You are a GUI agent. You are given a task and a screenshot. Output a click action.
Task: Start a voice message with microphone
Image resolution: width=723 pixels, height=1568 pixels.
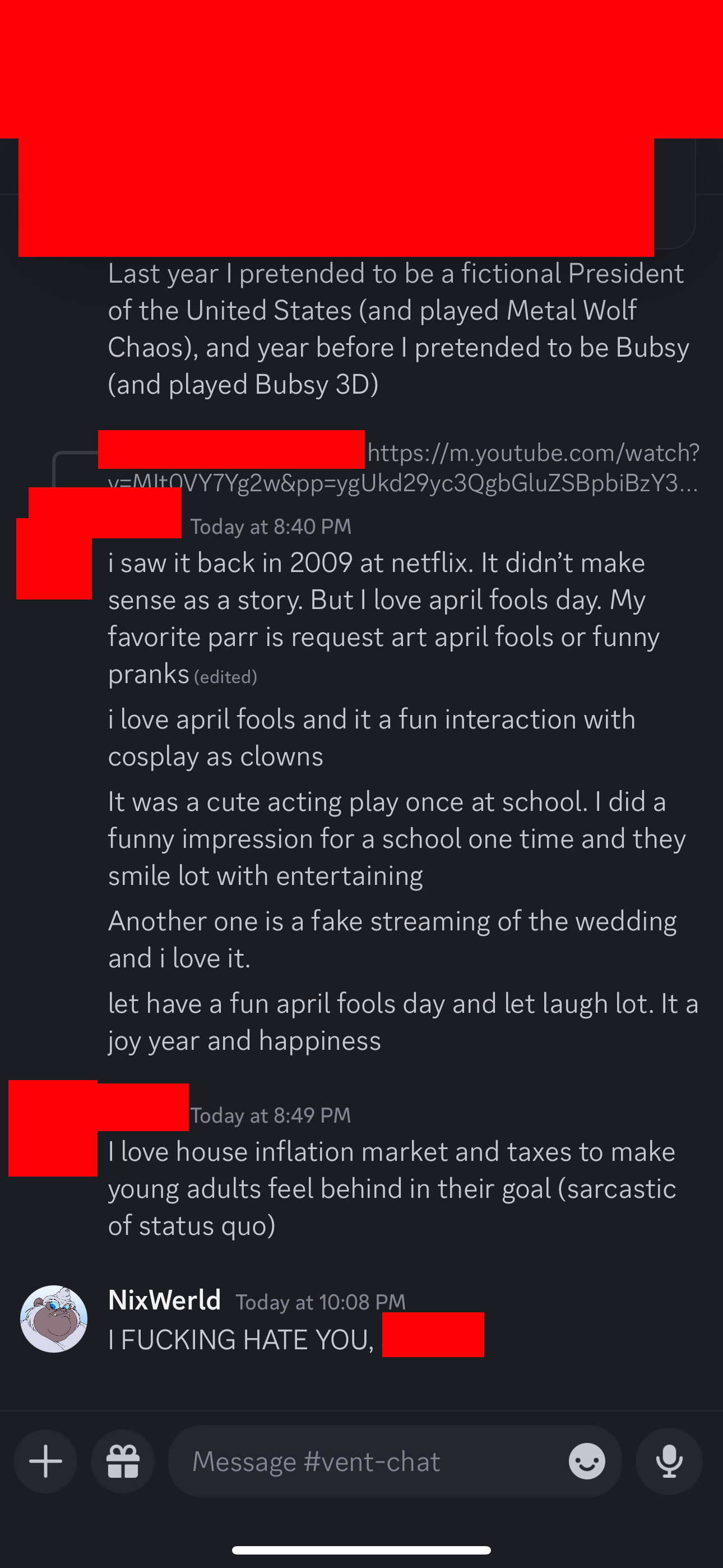(x=669, y=1461)
